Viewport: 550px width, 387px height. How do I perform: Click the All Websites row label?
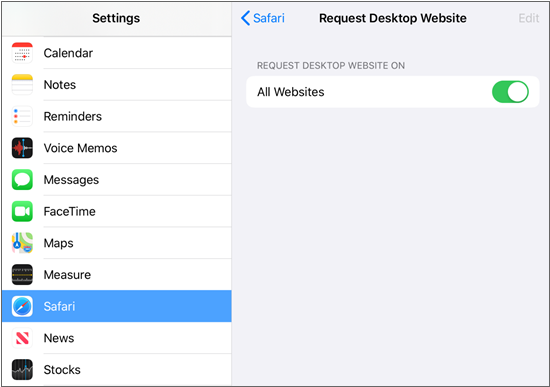(291, 92)
